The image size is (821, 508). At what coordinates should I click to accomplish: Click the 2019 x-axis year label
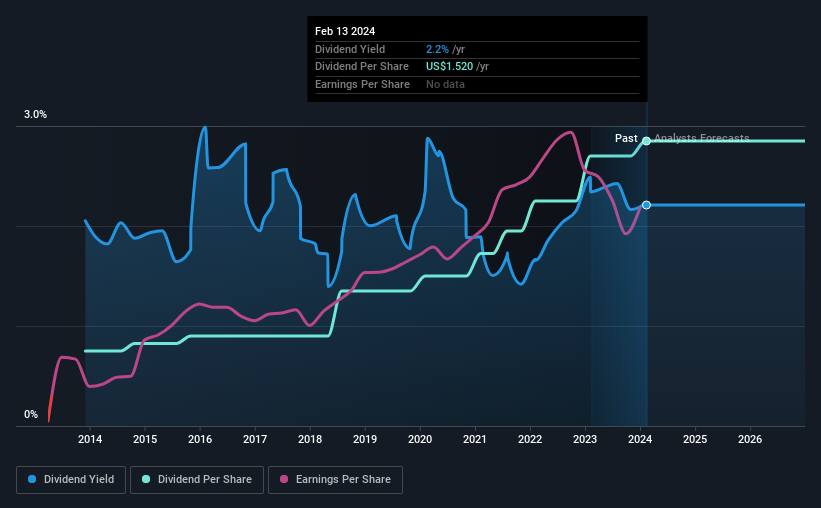pos(365,439)
